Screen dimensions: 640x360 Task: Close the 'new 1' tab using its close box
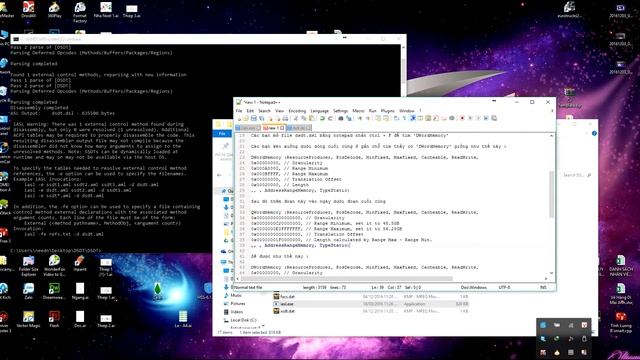[x=282, y=128]
